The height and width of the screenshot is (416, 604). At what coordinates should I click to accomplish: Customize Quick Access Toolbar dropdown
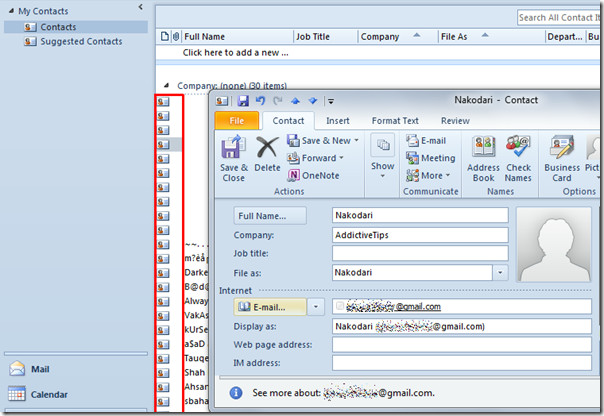(331, 101)
